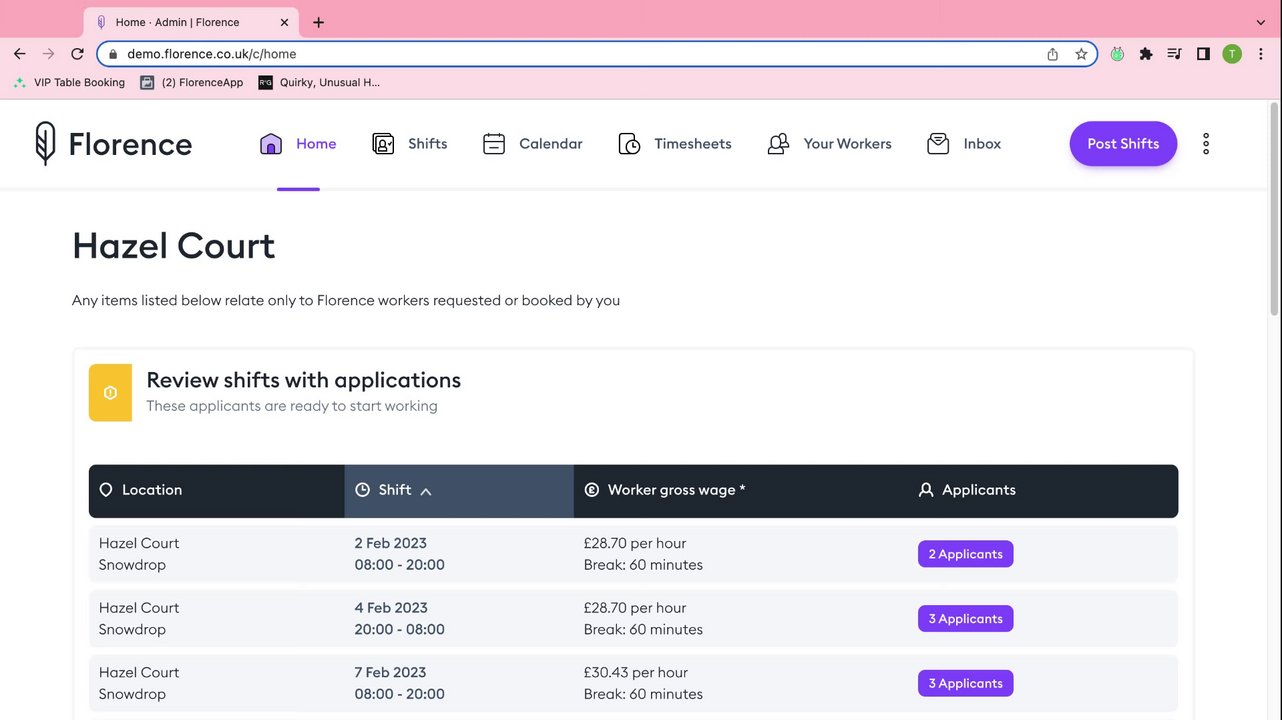
Task: Click the Florence feather logo
Action: coord(45,143)
